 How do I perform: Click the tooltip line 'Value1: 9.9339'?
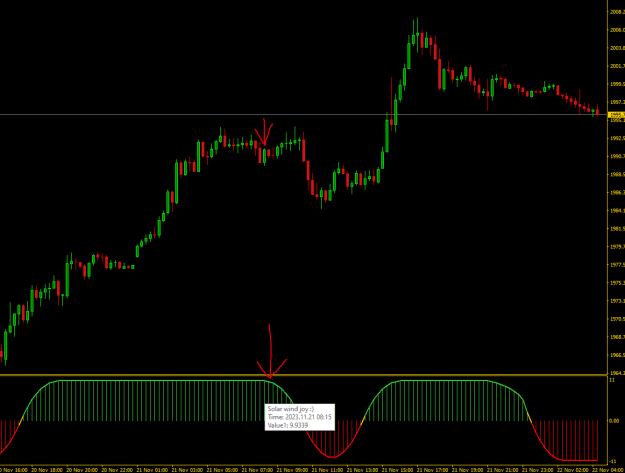pos(288,425)
